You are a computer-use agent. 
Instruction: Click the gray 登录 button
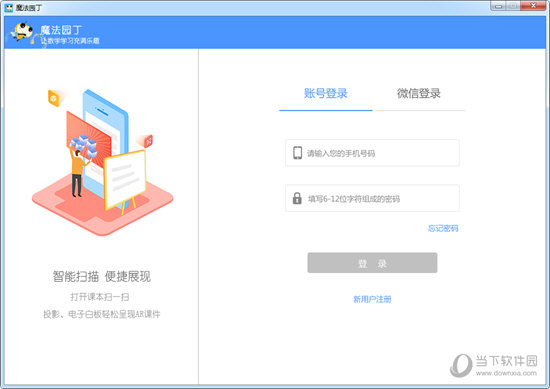[x=372, y=263]
